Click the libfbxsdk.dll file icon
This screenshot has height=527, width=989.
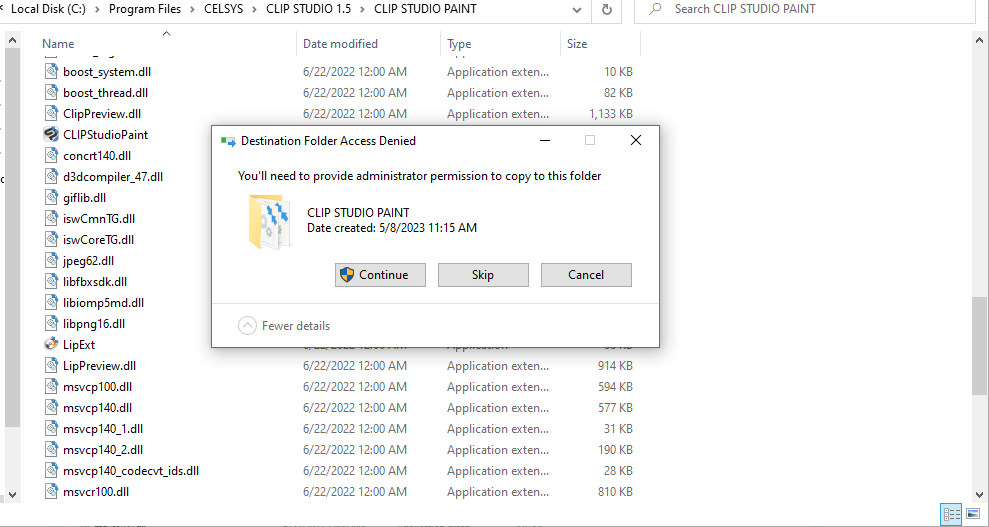point(51,281)
